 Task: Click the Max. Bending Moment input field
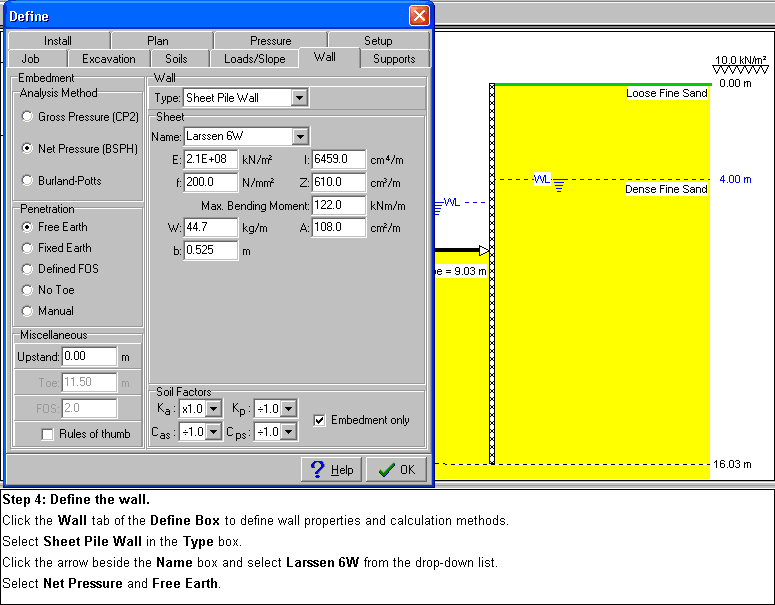338,205
